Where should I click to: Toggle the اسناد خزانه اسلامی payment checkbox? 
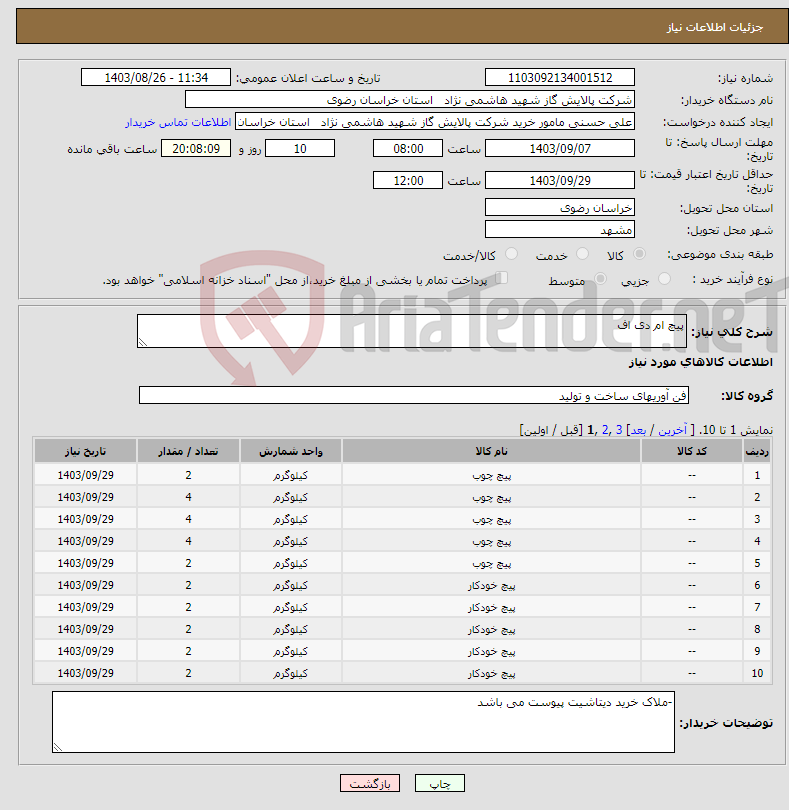point(501,278)
